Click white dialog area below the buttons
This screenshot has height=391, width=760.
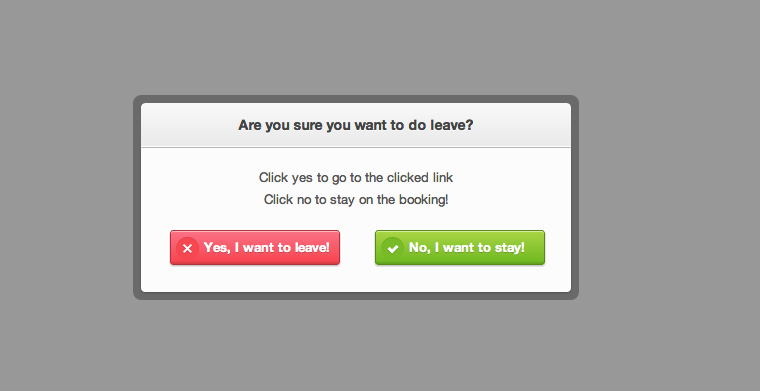[x=356, y=279]
